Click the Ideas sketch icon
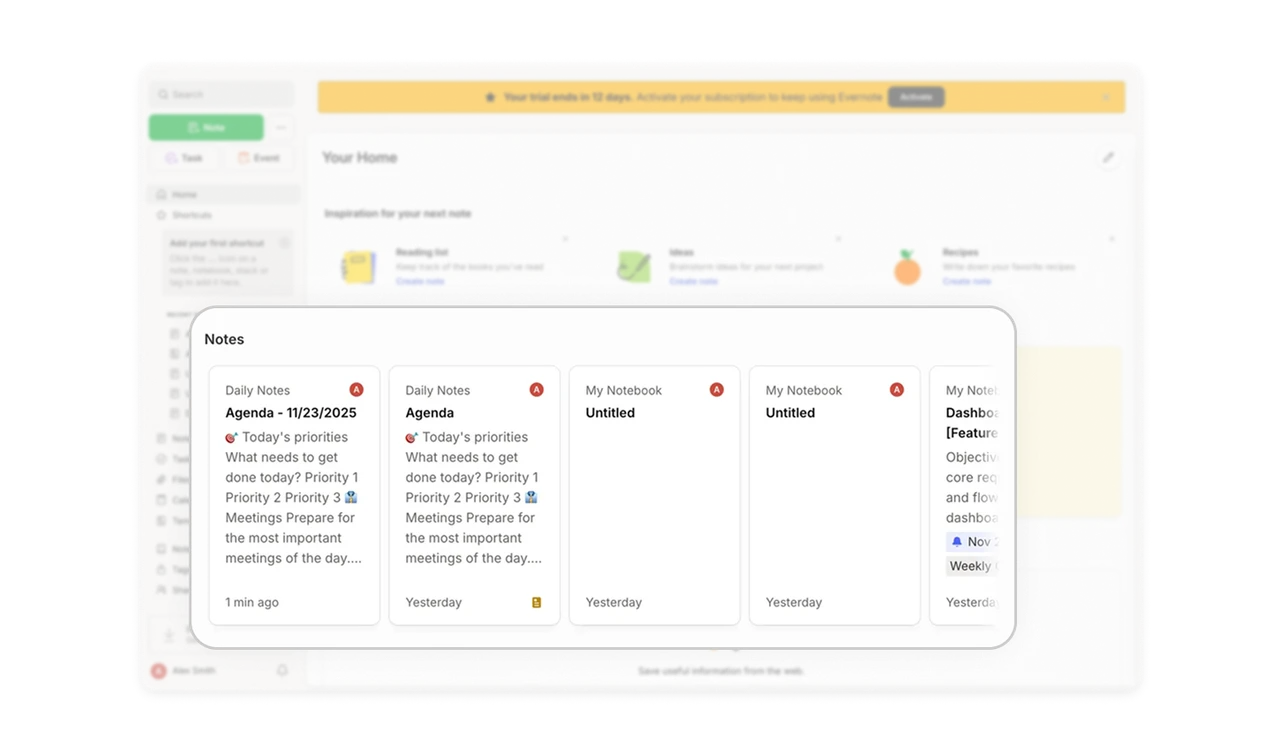This screenshot has height=754, width=1280. (x=634, y=267)
